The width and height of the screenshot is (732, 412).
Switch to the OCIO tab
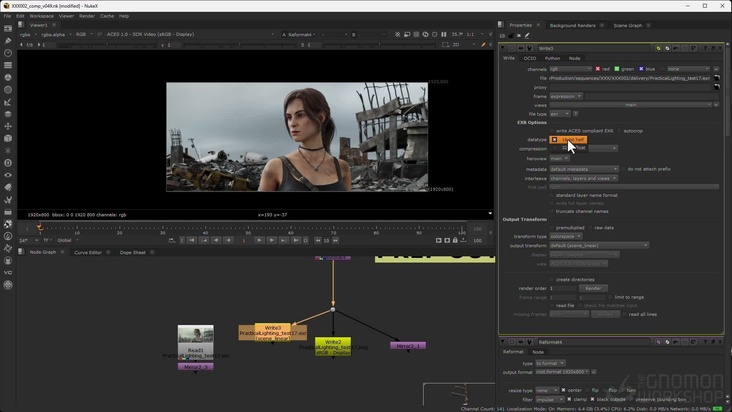[529, 58]
